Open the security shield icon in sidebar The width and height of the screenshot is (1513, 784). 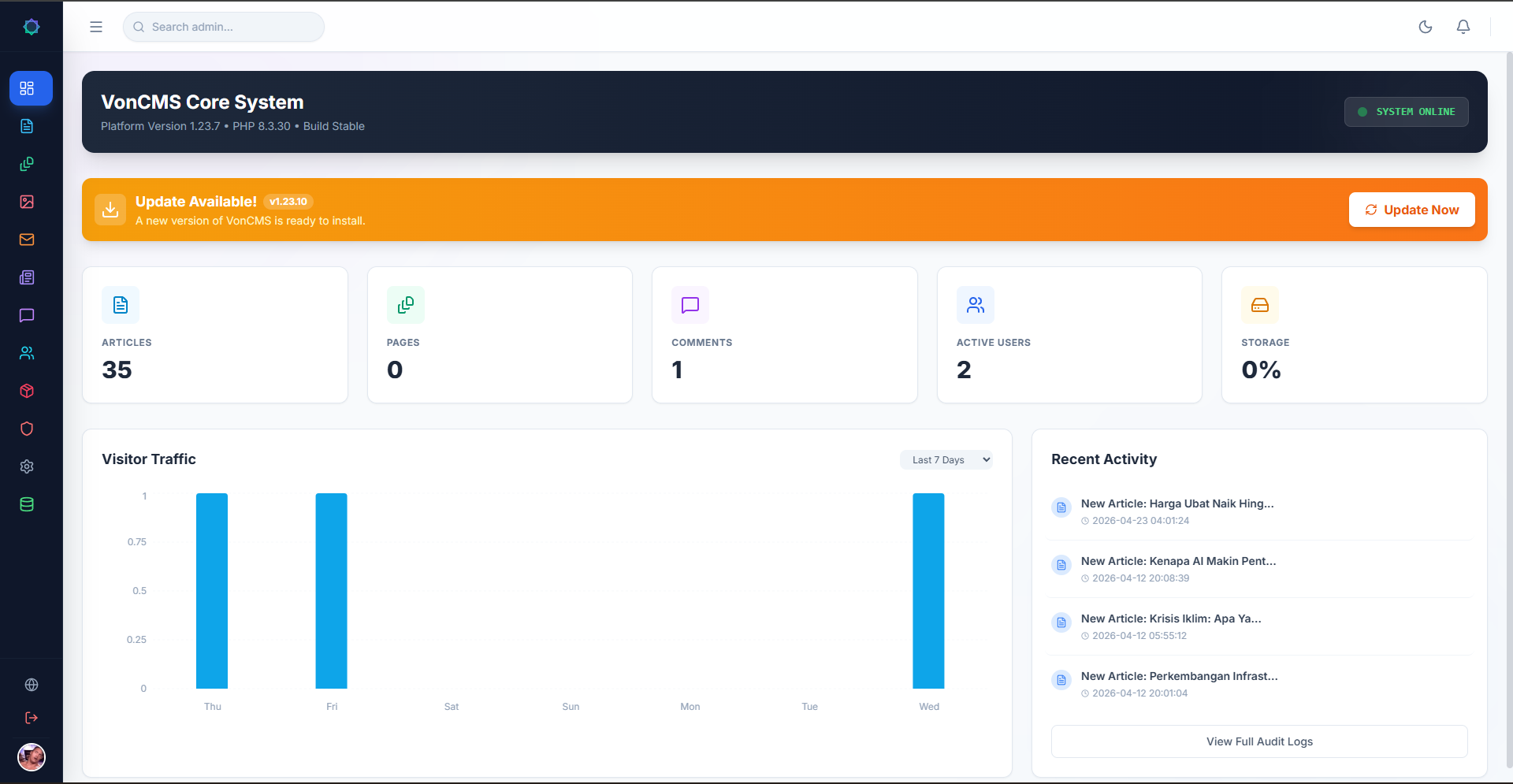pyautogui.click(x=27, y=429)
